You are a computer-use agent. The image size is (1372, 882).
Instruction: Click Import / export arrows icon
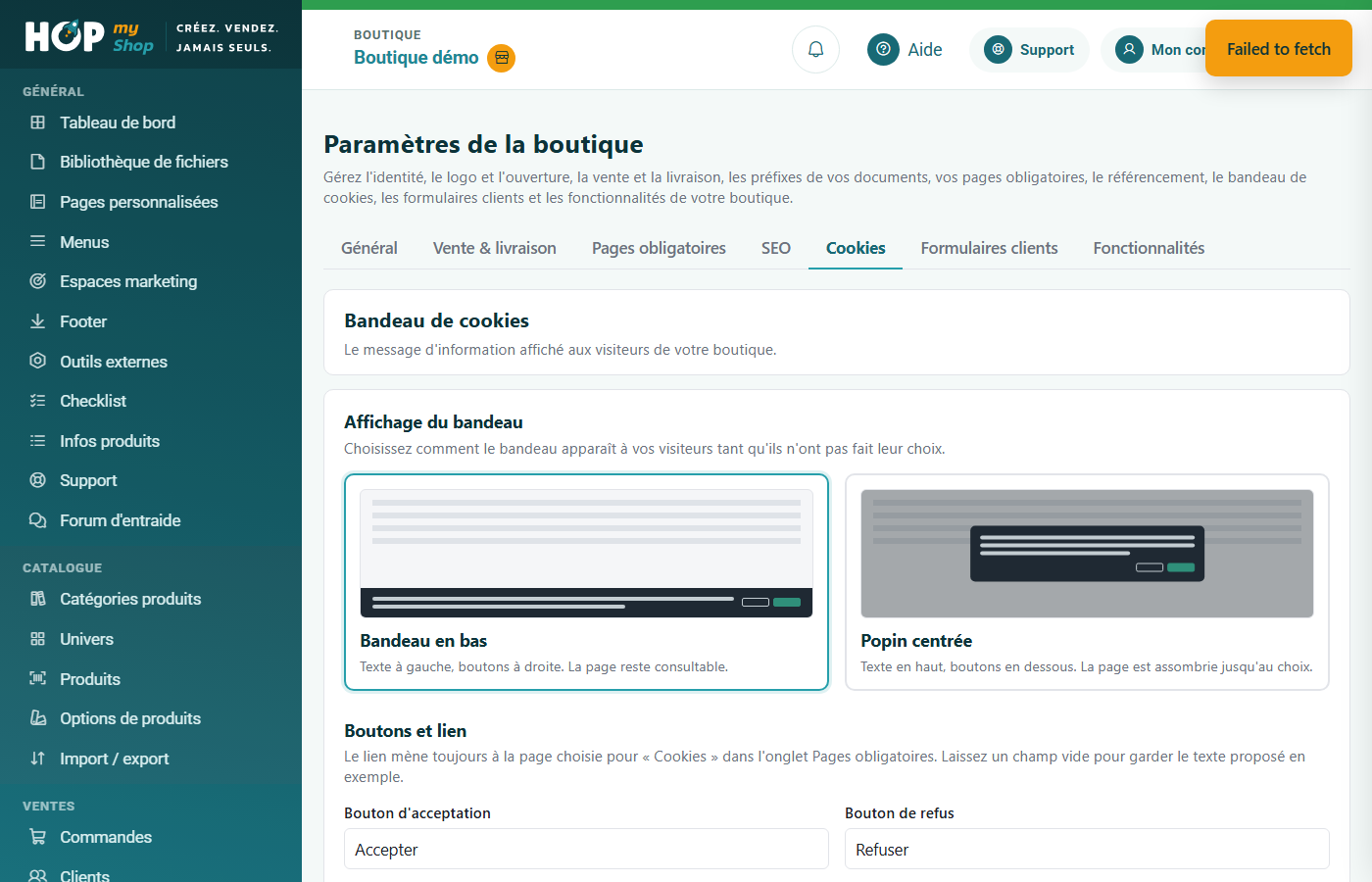pyautogui.click(x=37, y=759)
